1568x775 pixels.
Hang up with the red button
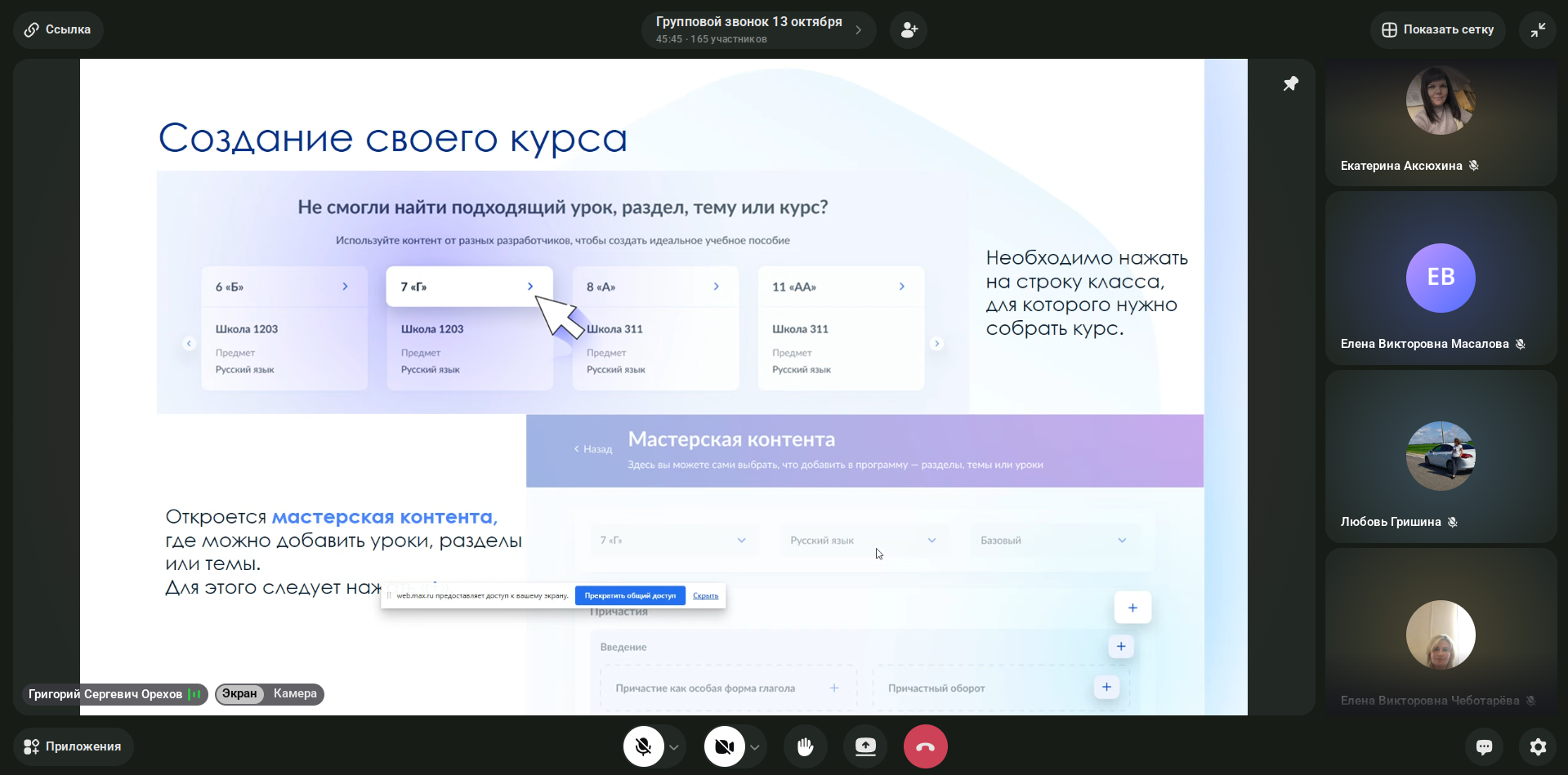[925, 746]
